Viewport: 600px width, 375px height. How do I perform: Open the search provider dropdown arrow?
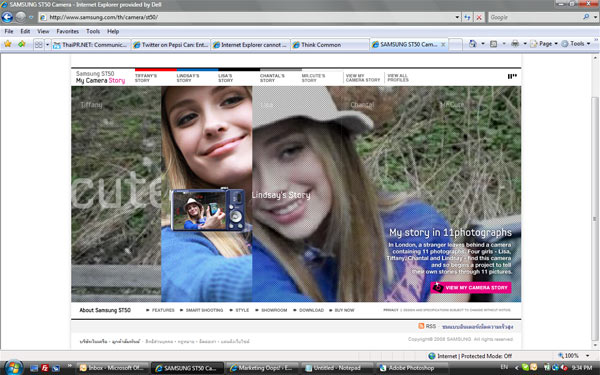pyautogui.click(x=595, y=17)
